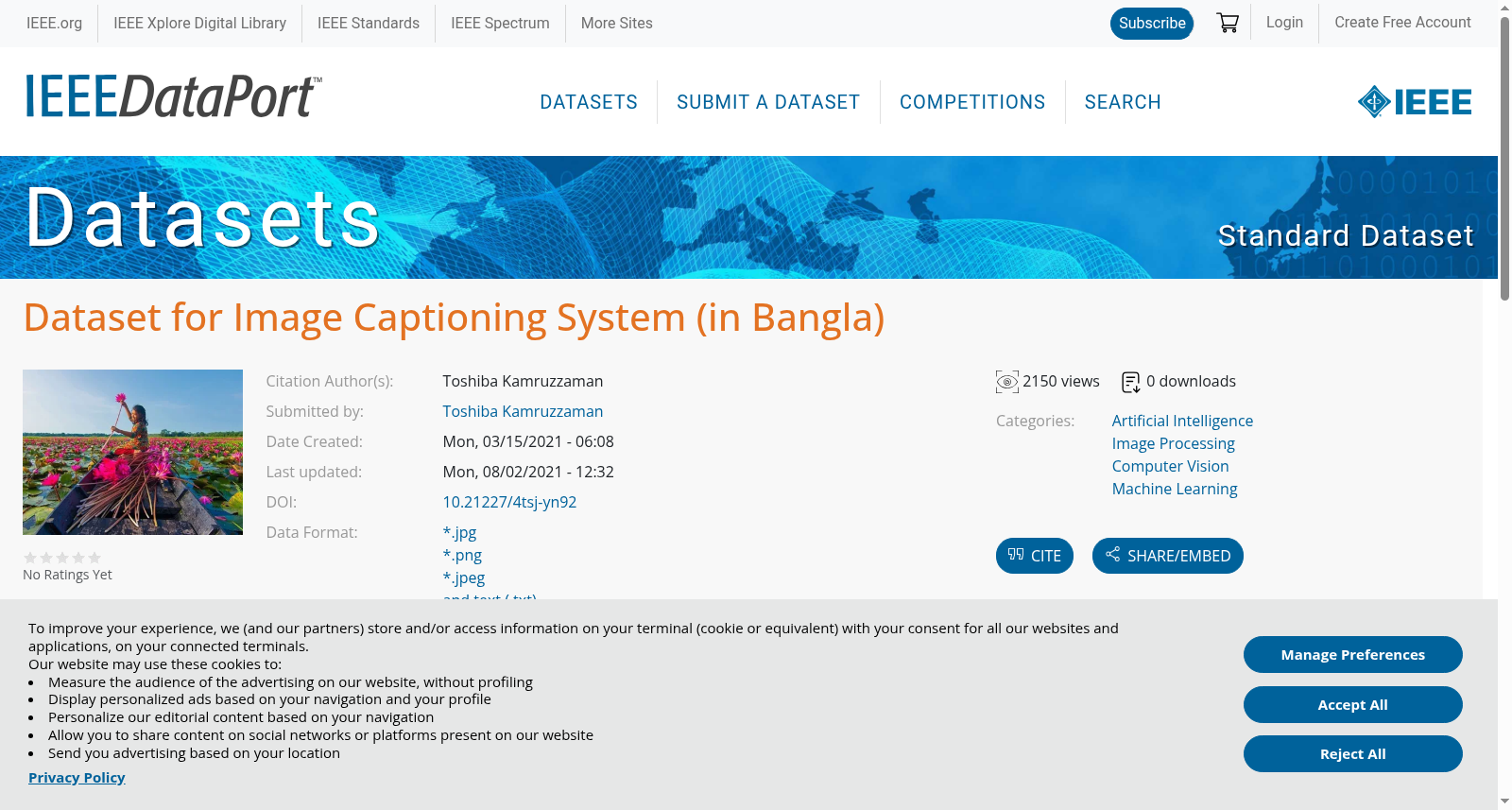Select the *.jpg data format link
This screenshot has width=1512, height=810.
pos(459,533)
